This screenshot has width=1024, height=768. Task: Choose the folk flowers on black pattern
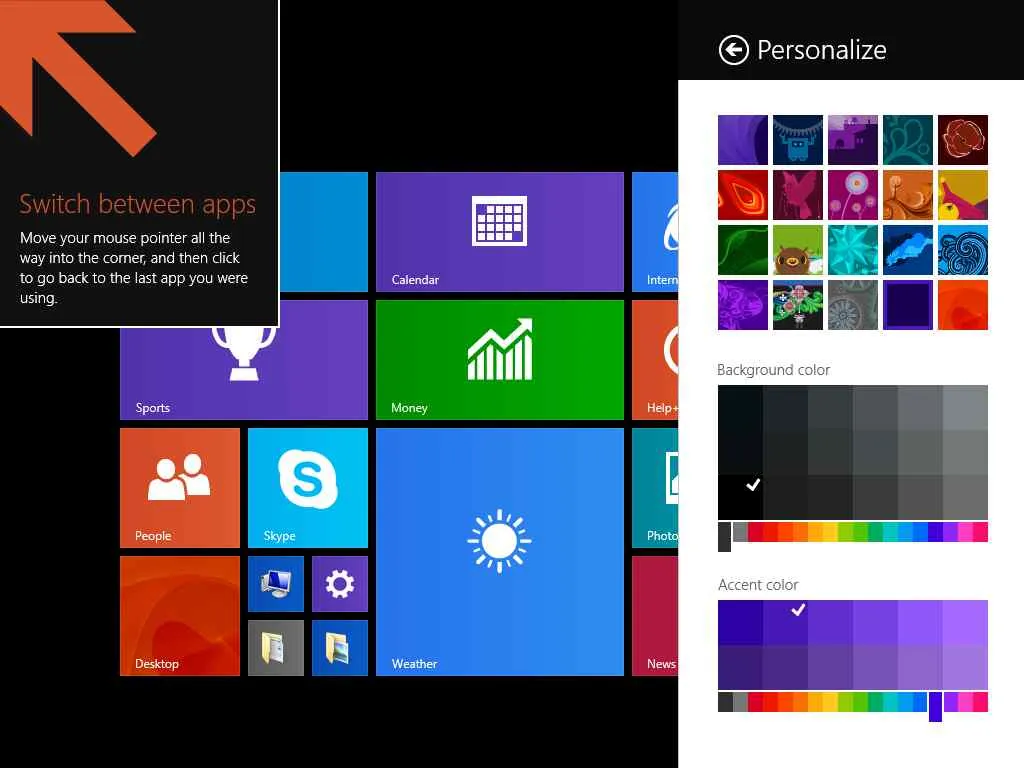[x=797, y=305]
